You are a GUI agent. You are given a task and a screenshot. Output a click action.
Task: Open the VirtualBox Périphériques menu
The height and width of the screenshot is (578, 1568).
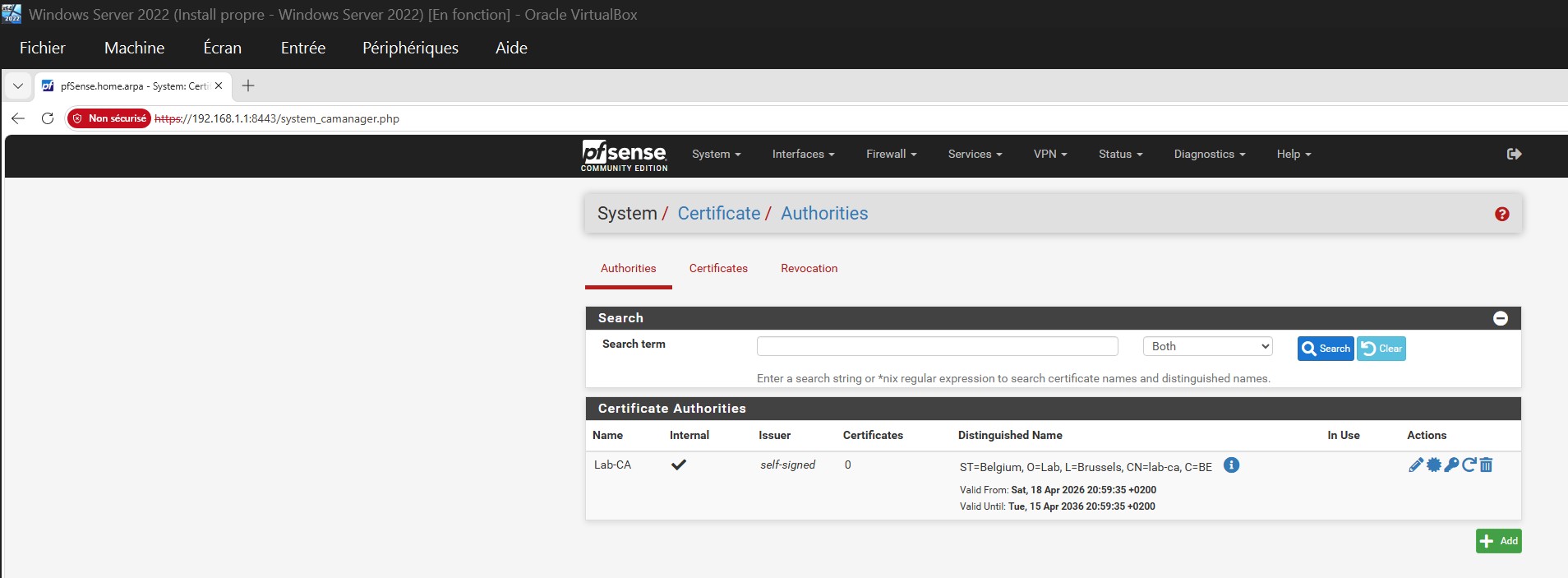click(x=410, y=48)
